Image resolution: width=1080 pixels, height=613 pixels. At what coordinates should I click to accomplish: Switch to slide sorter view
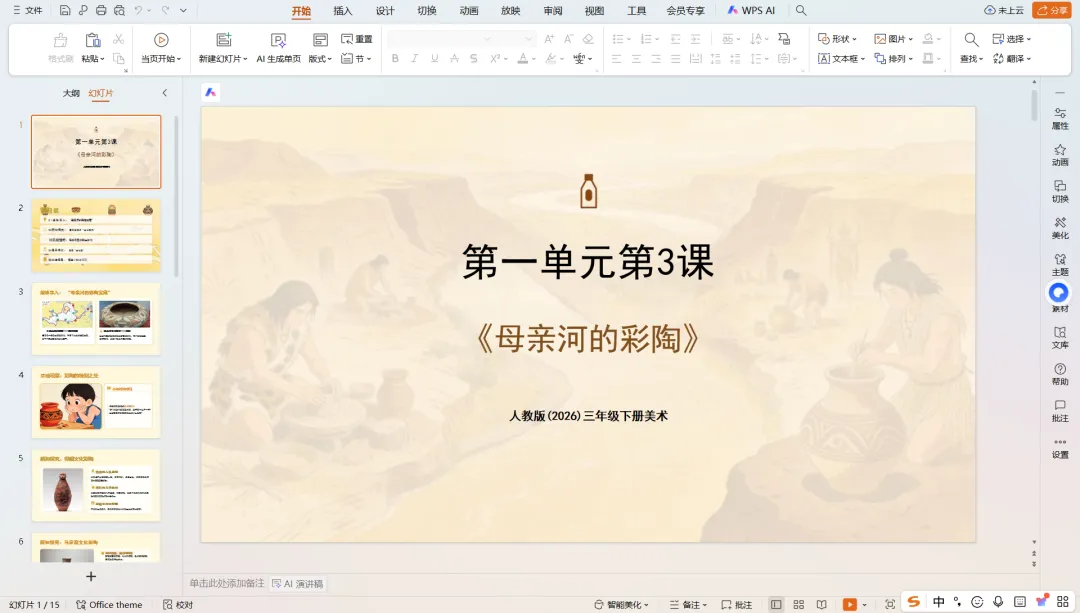798,604
